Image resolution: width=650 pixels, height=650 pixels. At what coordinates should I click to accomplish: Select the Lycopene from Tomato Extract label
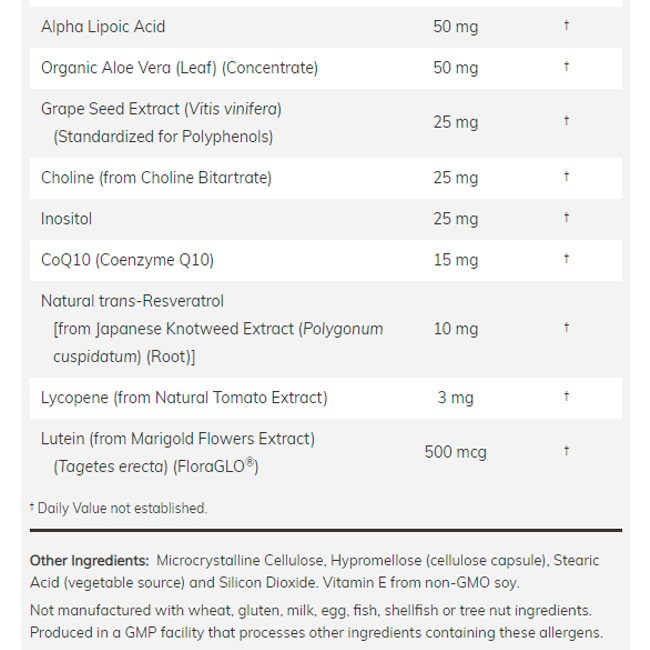coord(184,398)
